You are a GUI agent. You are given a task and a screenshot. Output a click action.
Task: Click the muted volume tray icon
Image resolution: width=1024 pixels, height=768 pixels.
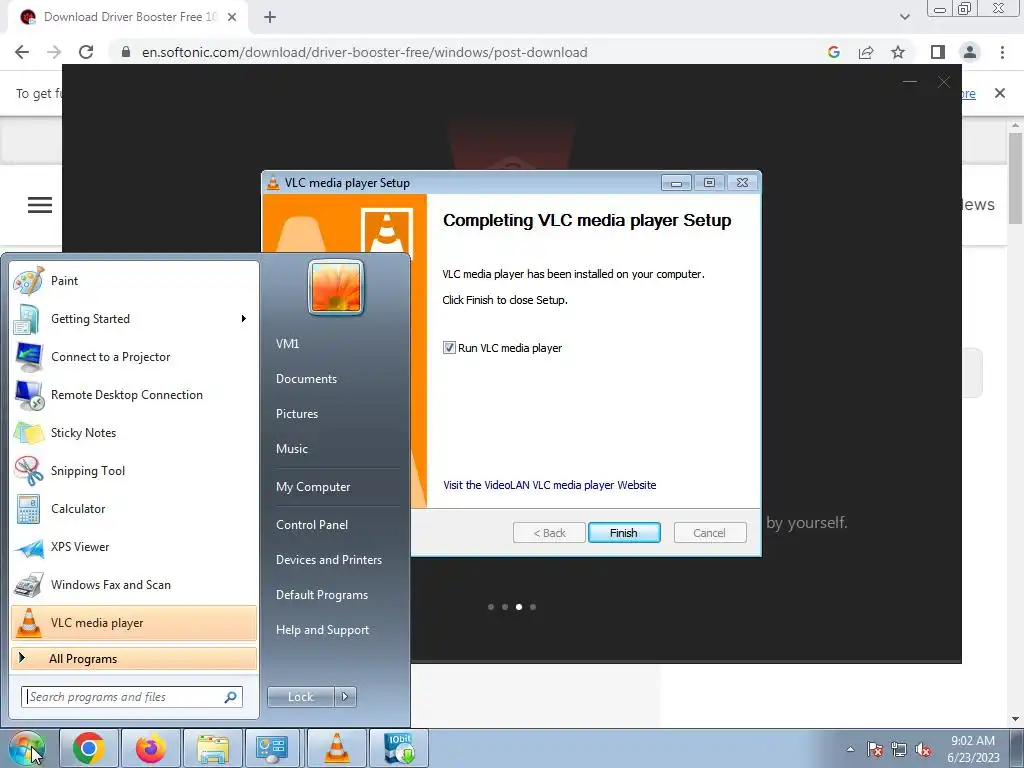pyautogui.click(x=923, y=749)
